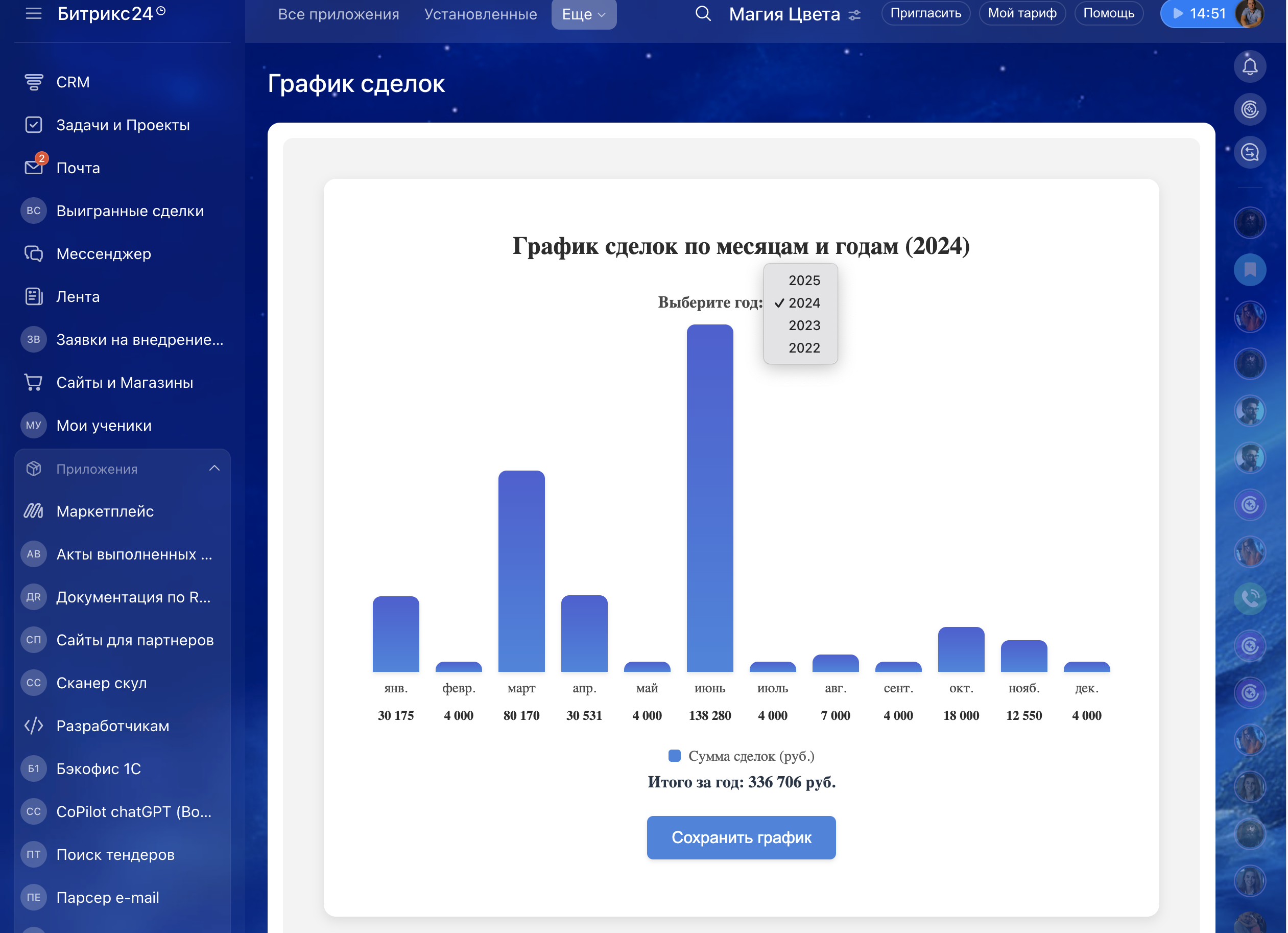The width and height of the screenshot is (1288, 933).
Task: Open the search magnifier icon
Action: pos(703,14)
